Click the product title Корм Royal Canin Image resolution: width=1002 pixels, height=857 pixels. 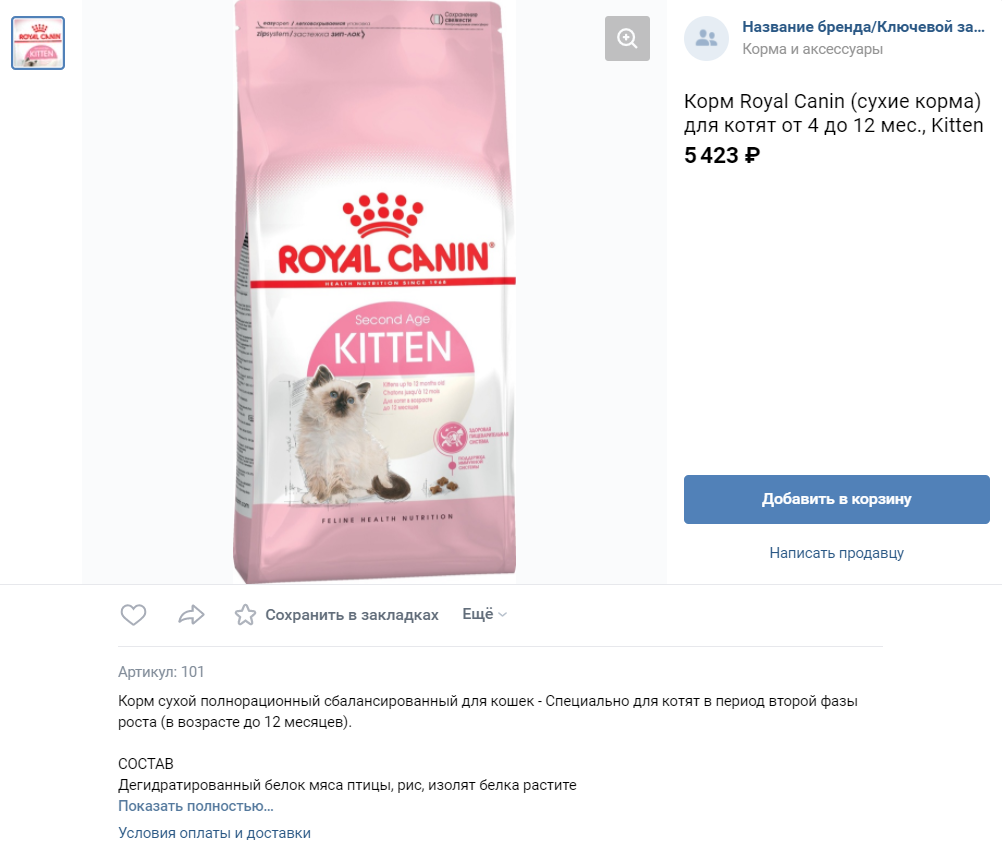[x=833, y=113]
